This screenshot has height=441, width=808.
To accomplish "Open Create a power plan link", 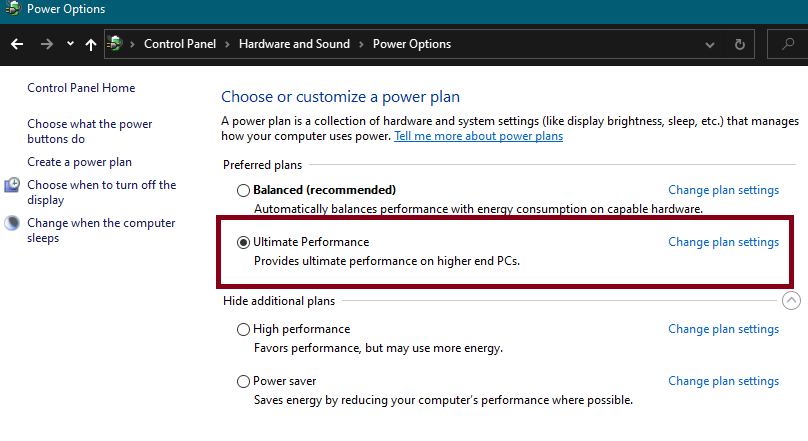I will click(x=79, y=162).
